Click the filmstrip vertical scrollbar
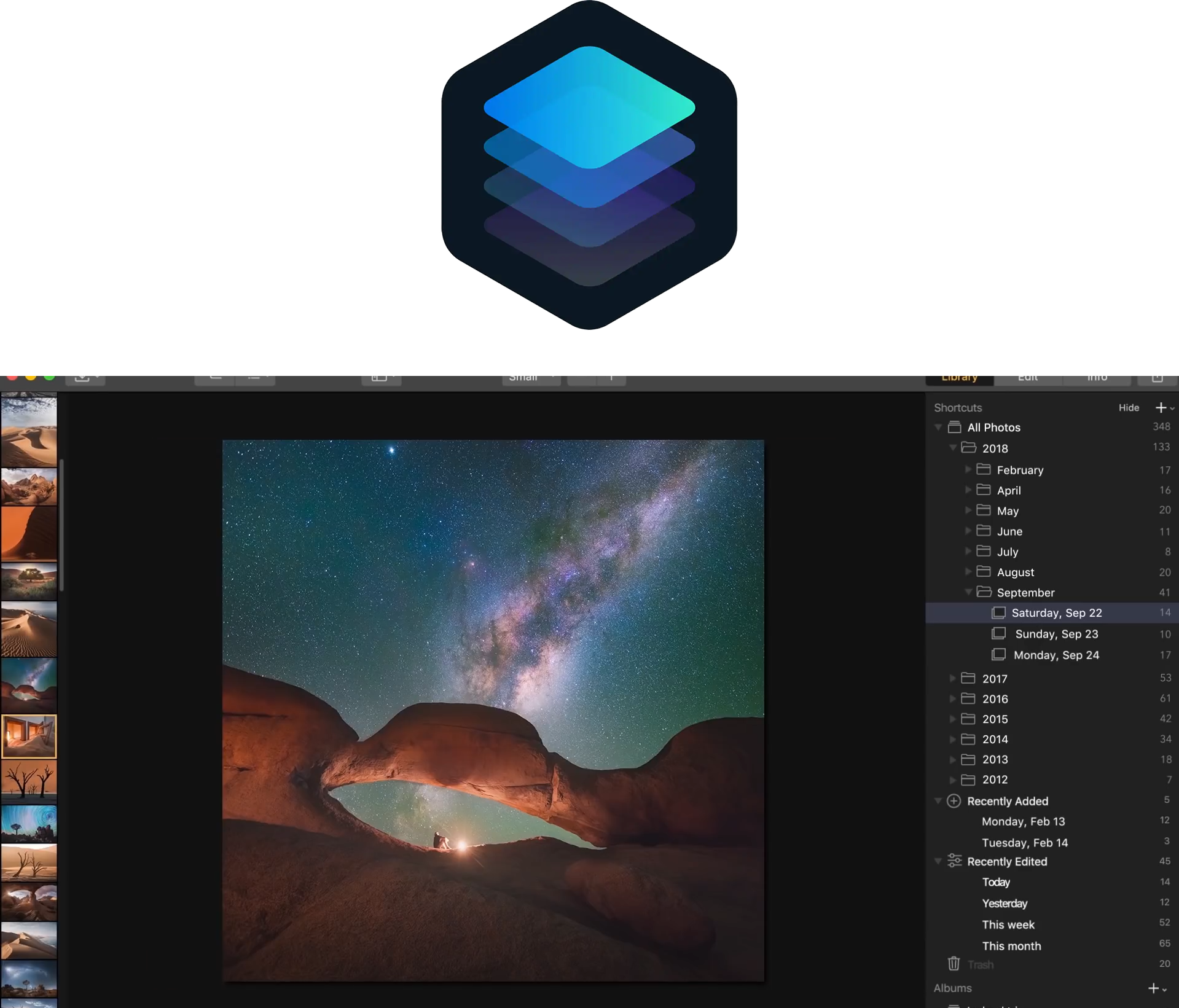This screenshot has width=1179, height=1008. (x=61, y=526)
